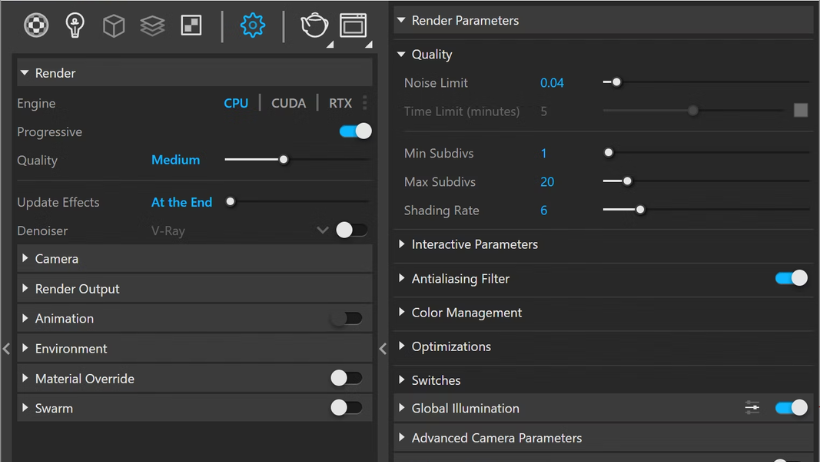Viewport: 820px width, 462px height.
Task: Open the Geometry cube icon tab
Action: point(113,25)
